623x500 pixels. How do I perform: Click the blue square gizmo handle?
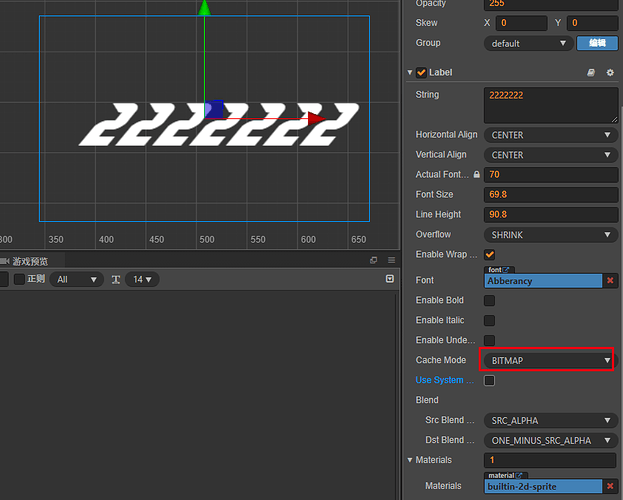tap(214, 109)
